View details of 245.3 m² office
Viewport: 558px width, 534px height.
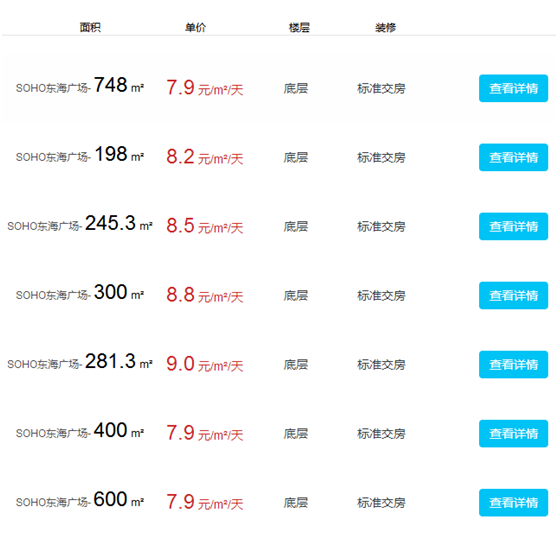(x=513, y=226)
